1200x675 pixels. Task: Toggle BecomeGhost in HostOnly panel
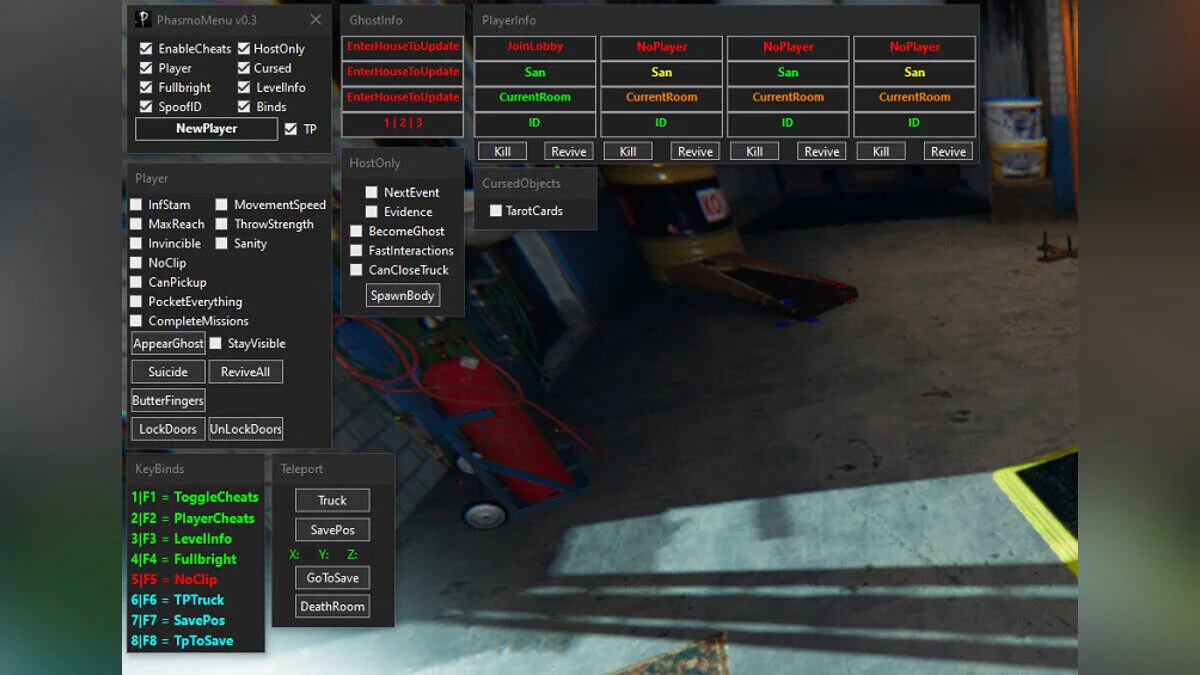pyautogui.click(x=356, y=231)
